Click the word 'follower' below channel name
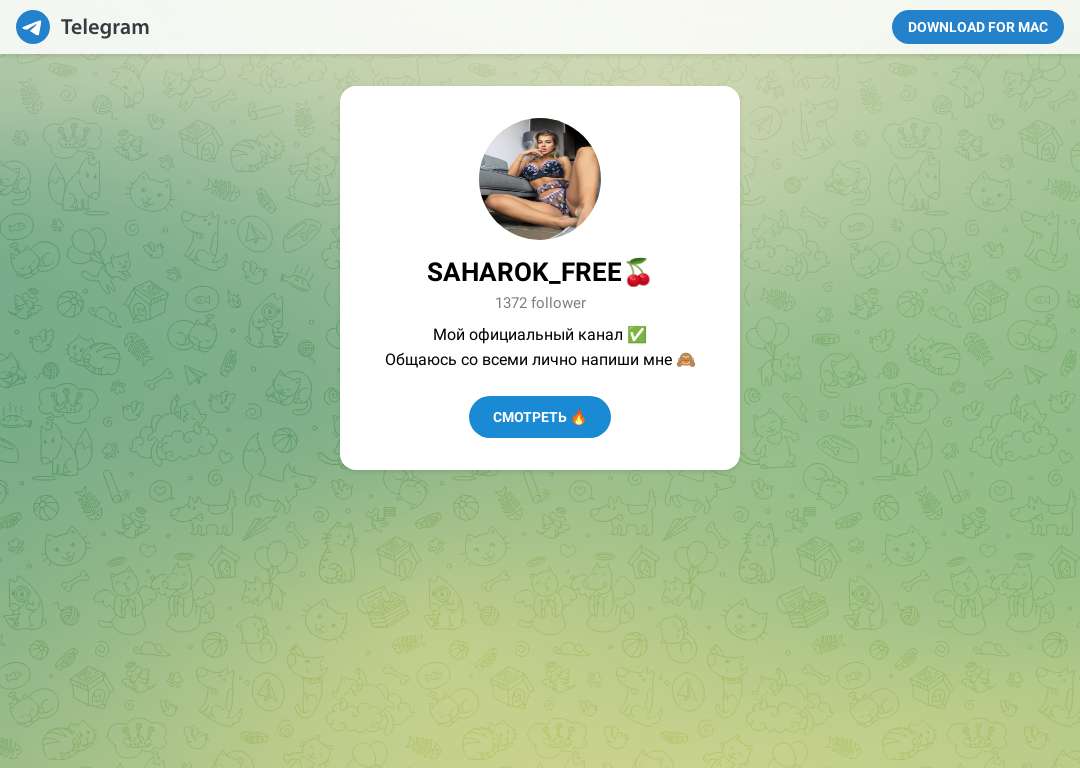The height and width of the screenshot is (768, 1080). point(559,303)
